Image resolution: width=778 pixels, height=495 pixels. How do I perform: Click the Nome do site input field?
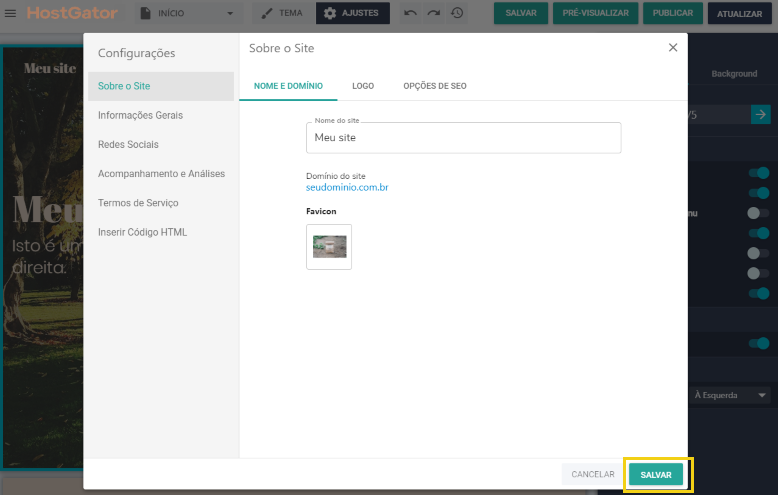(463, 138)
